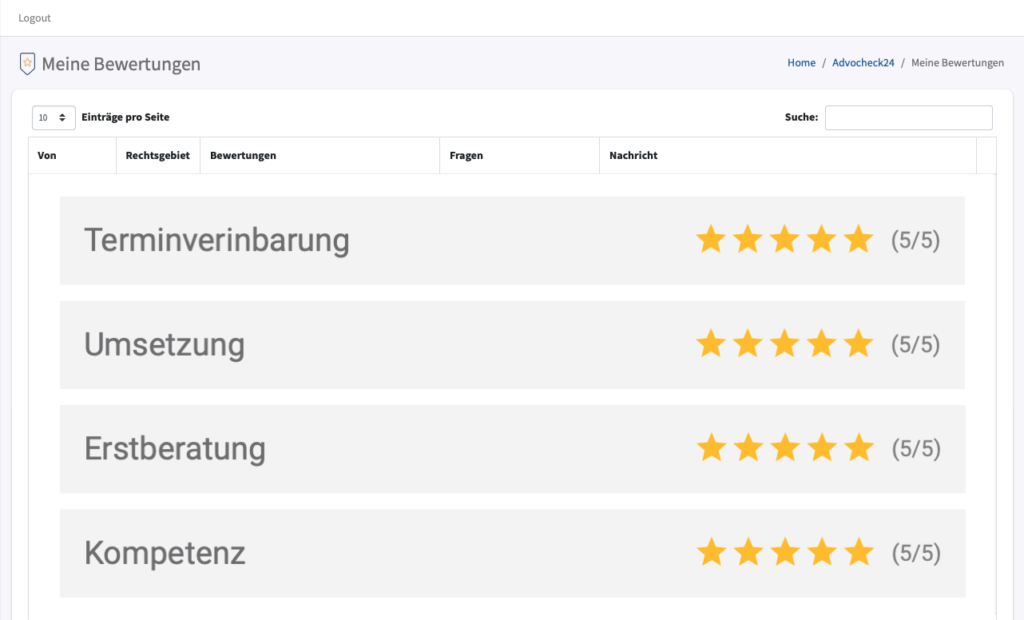
Task: Open the entries per page dropdown
Action: pos(53,118)
